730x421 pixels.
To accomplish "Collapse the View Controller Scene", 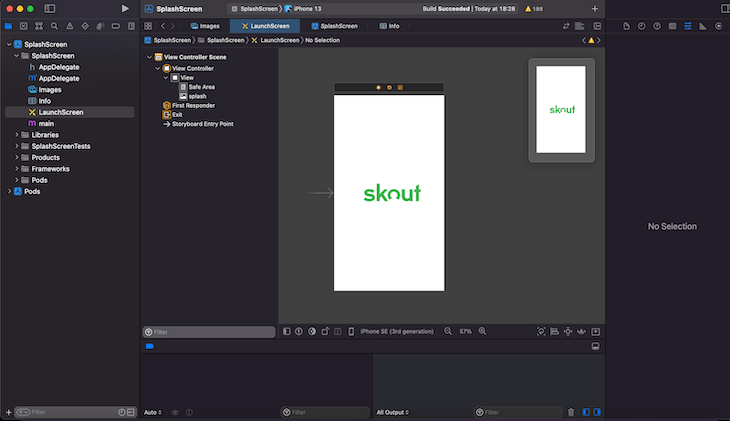I will tap(149, 57).
